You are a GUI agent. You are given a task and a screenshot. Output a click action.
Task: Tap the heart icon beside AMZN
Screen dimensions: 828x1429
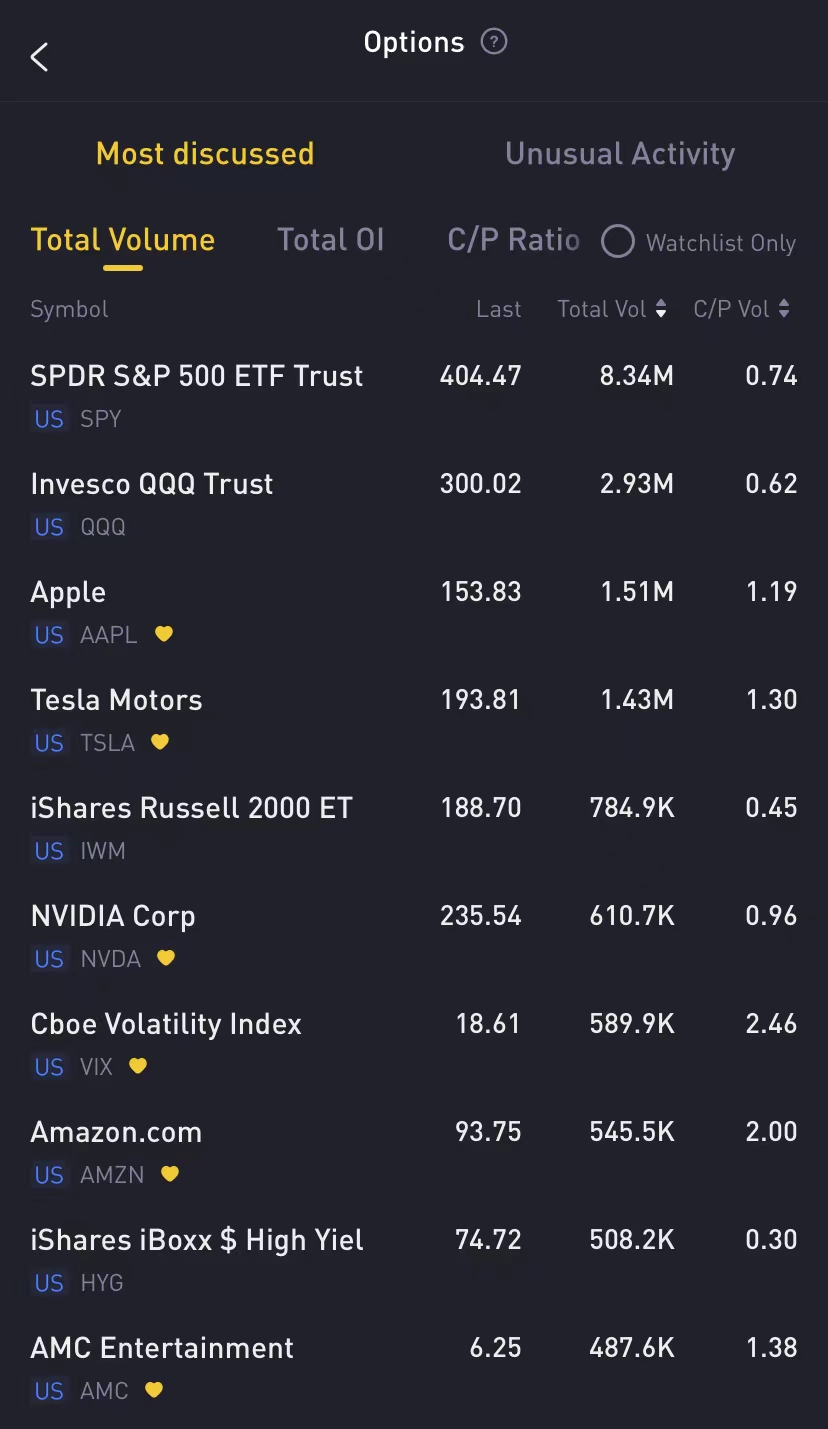[x=170, y=1174]
